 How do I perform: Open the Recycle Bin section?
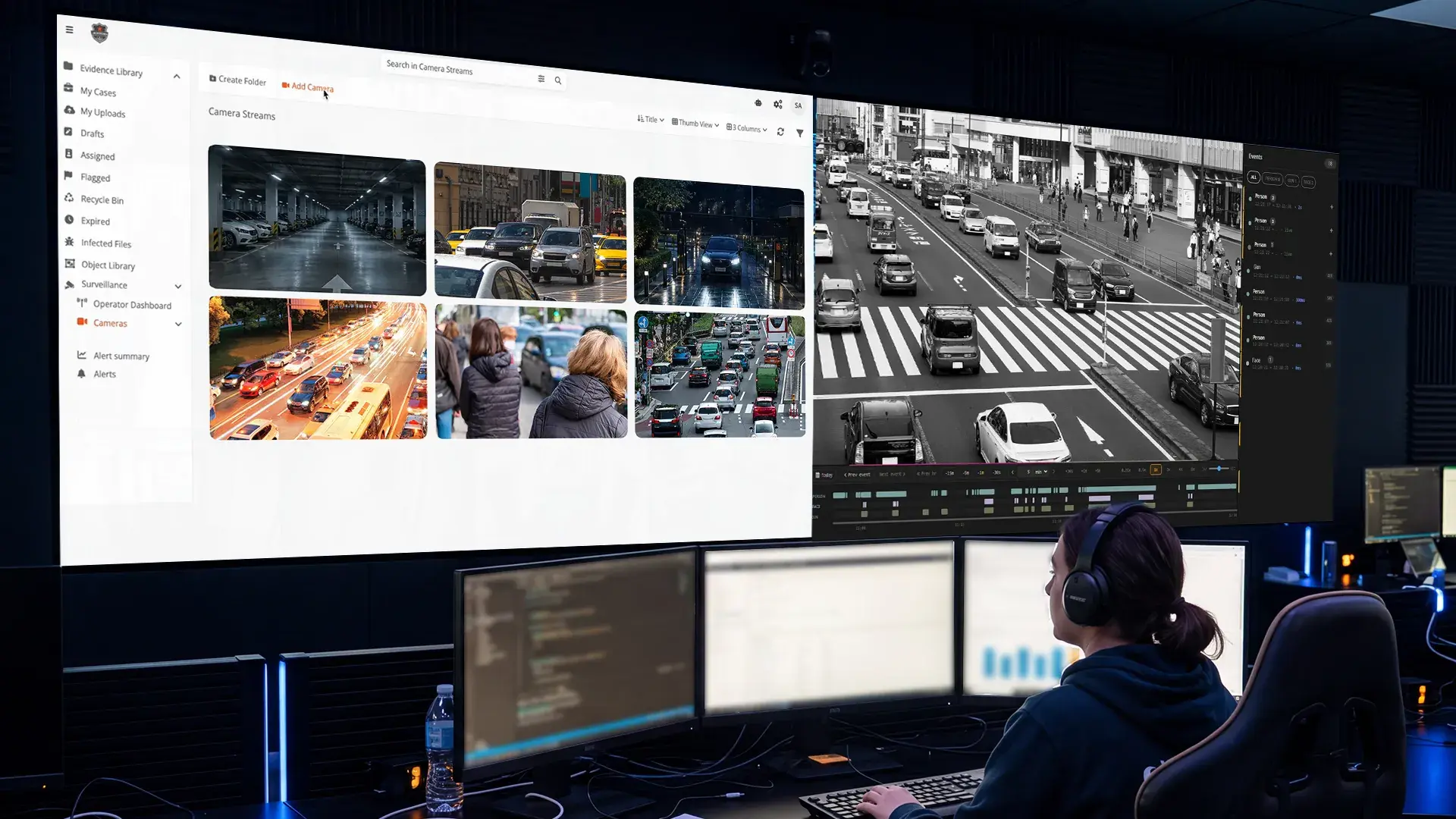[x=95, y=199]
